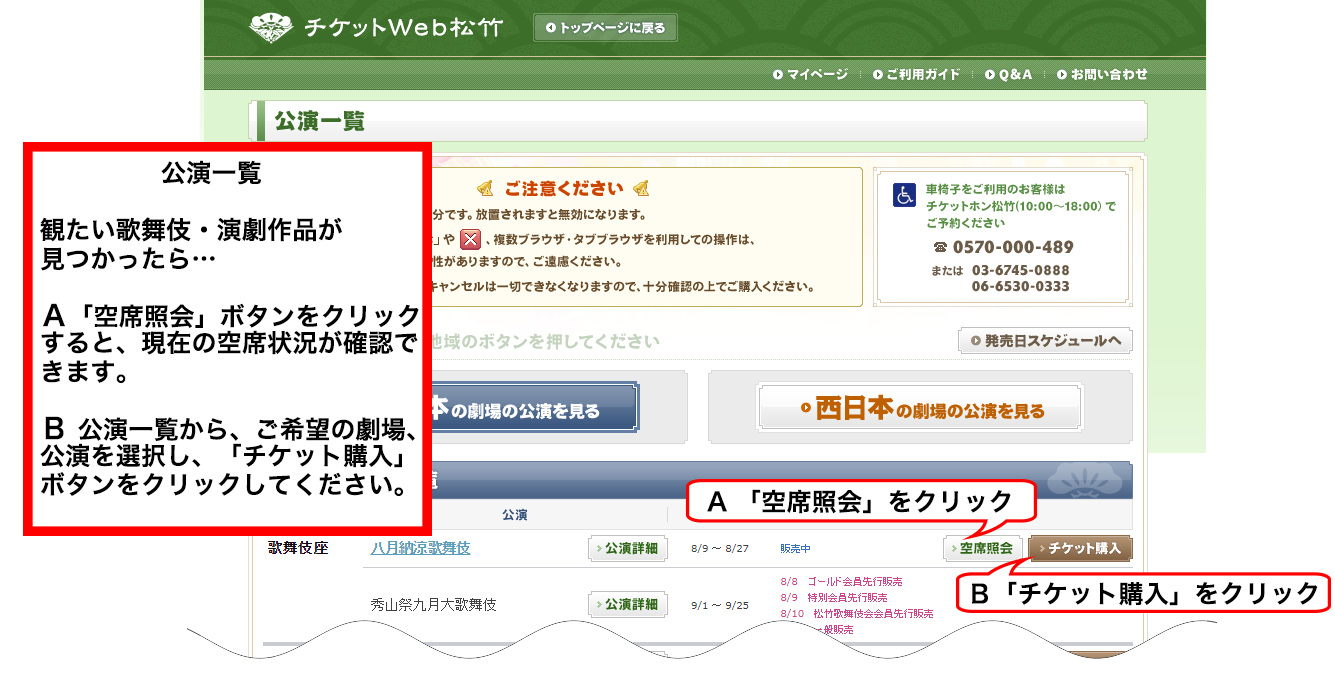Click the 8/9 ～ 8/27 date range
Image resolution: width=1335 pixels, height=682 pixels.
point(720,548)
